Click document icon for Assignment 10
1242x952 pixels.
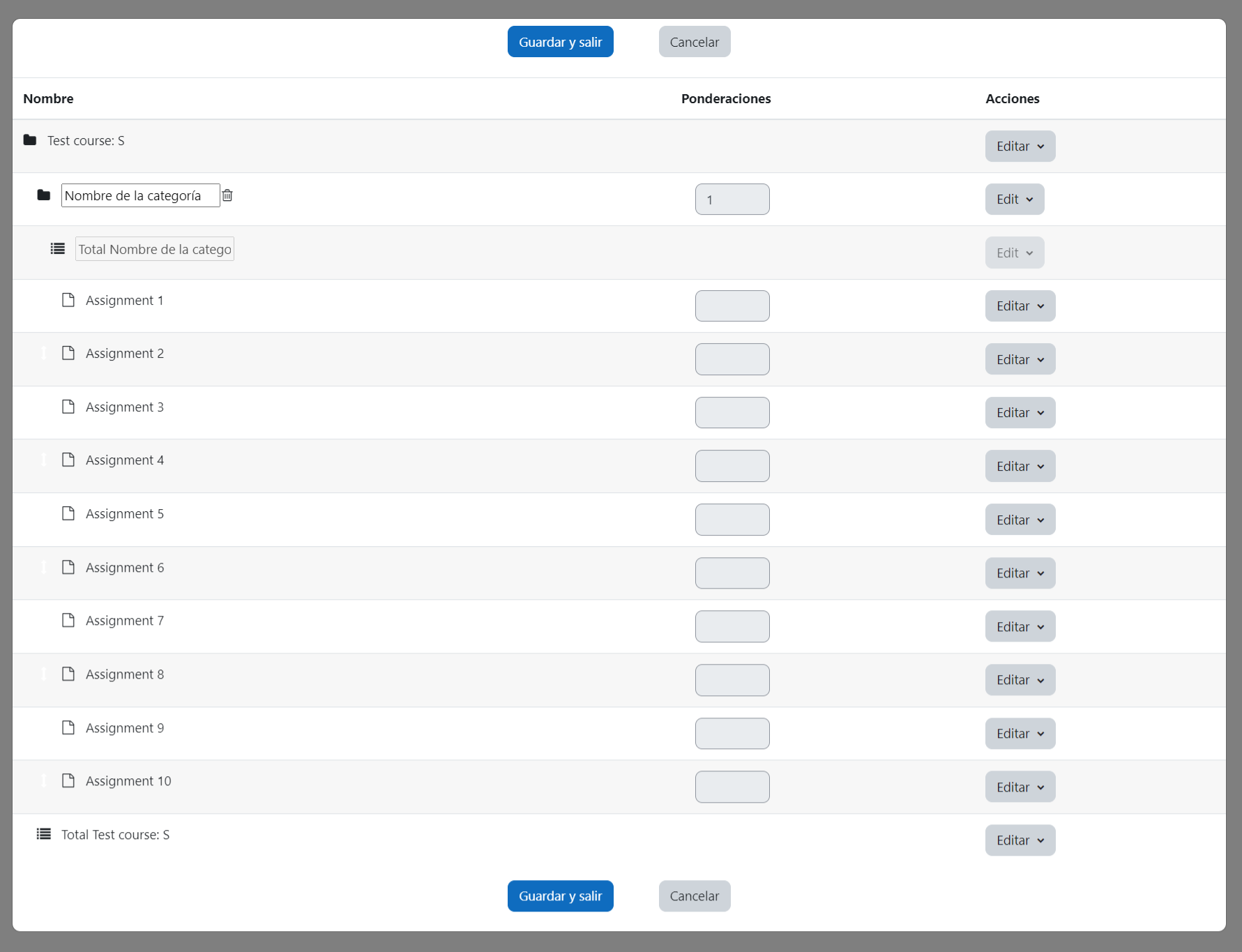tap(68, 780)
